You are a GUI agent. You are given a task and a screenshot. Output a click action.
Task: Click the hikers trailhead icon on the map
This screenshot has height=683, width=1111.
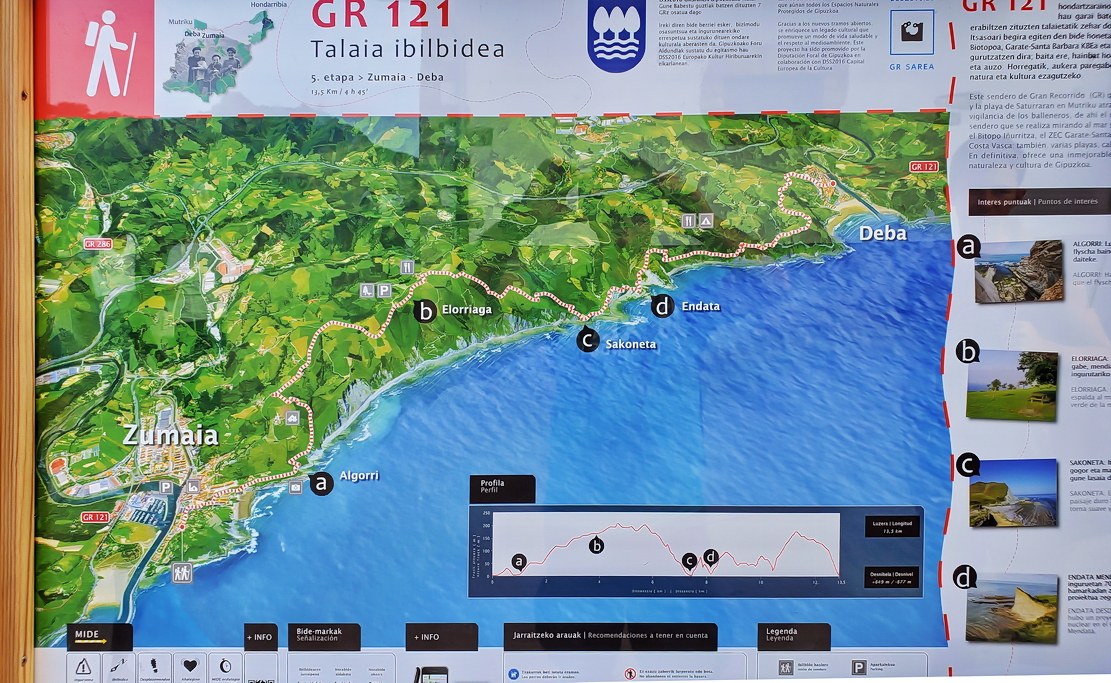click(182, 572)
